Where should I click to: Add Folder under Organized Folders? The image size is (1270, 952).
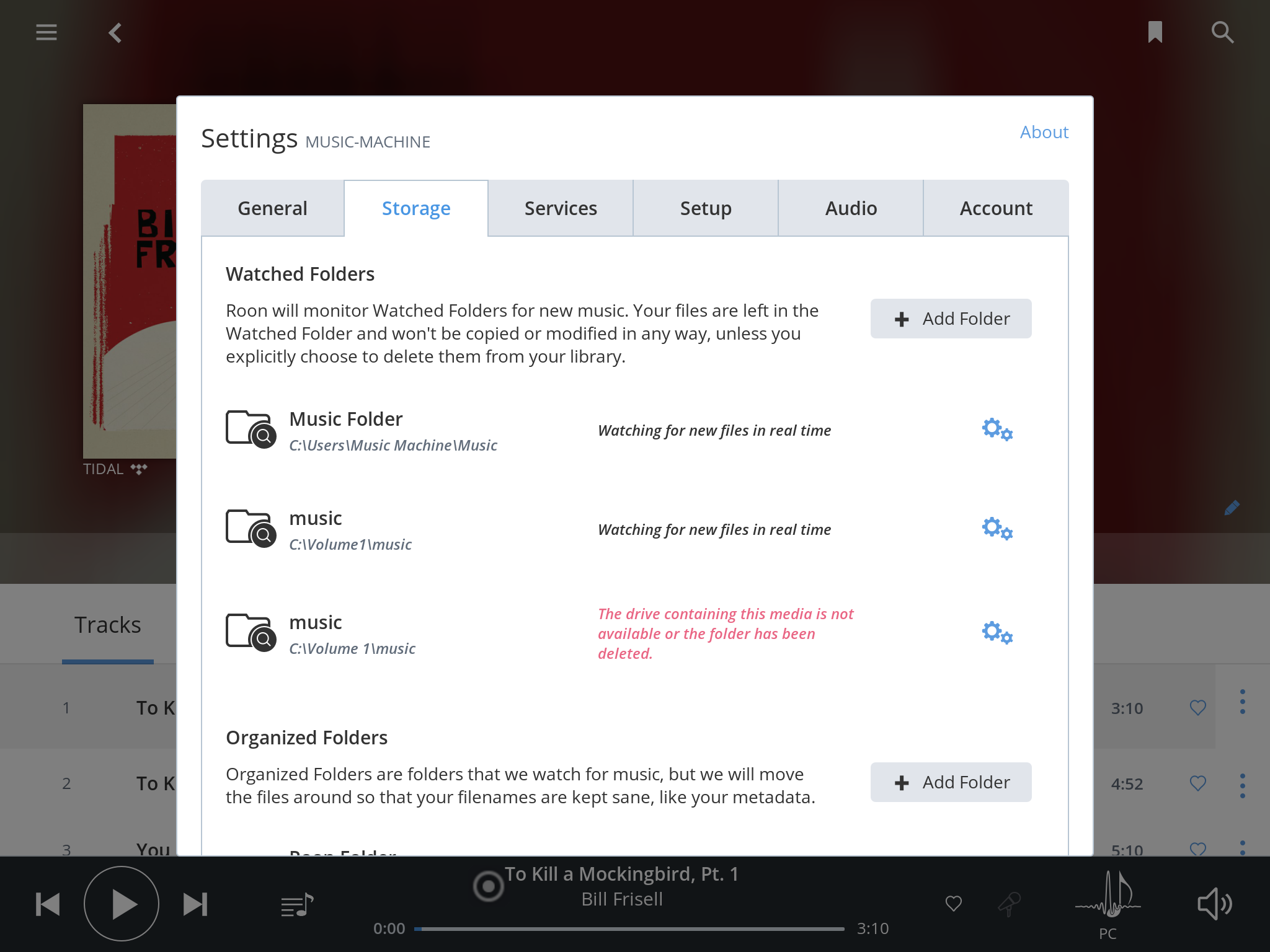point(951,782)
